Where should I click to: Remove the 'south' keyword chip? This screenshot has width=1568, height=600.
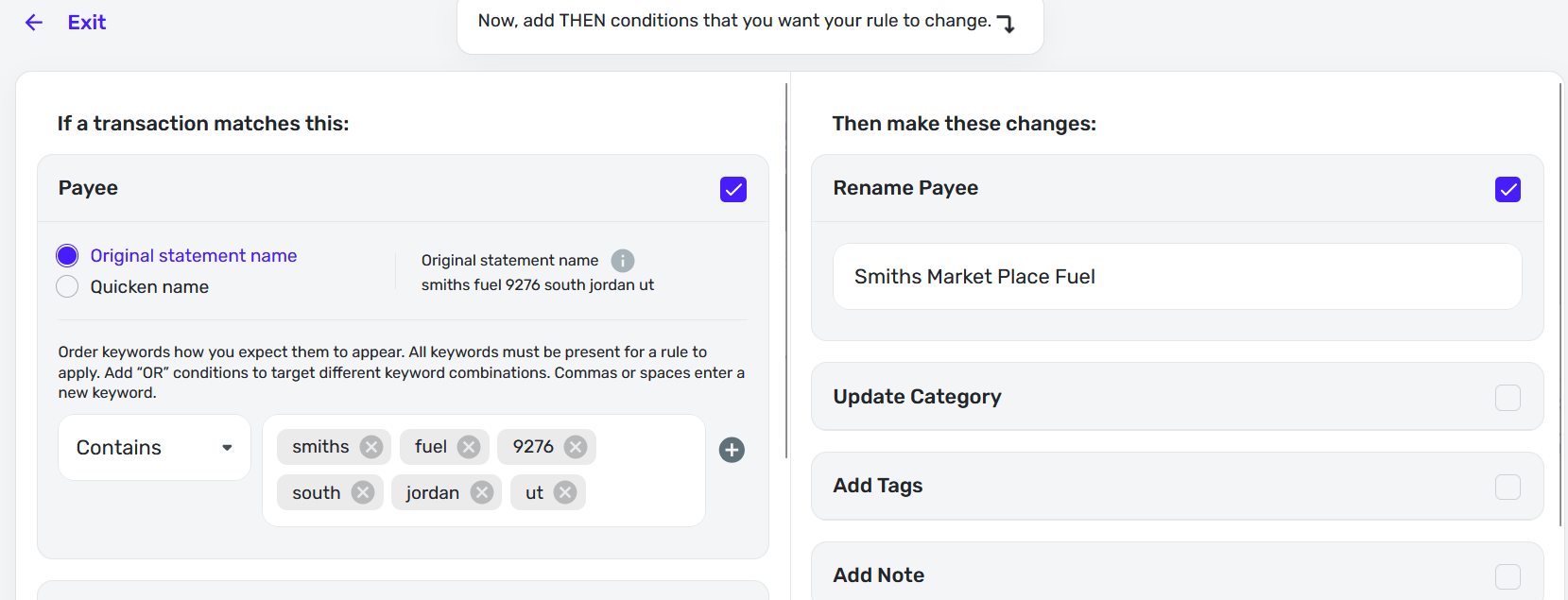tap(363, 492)
